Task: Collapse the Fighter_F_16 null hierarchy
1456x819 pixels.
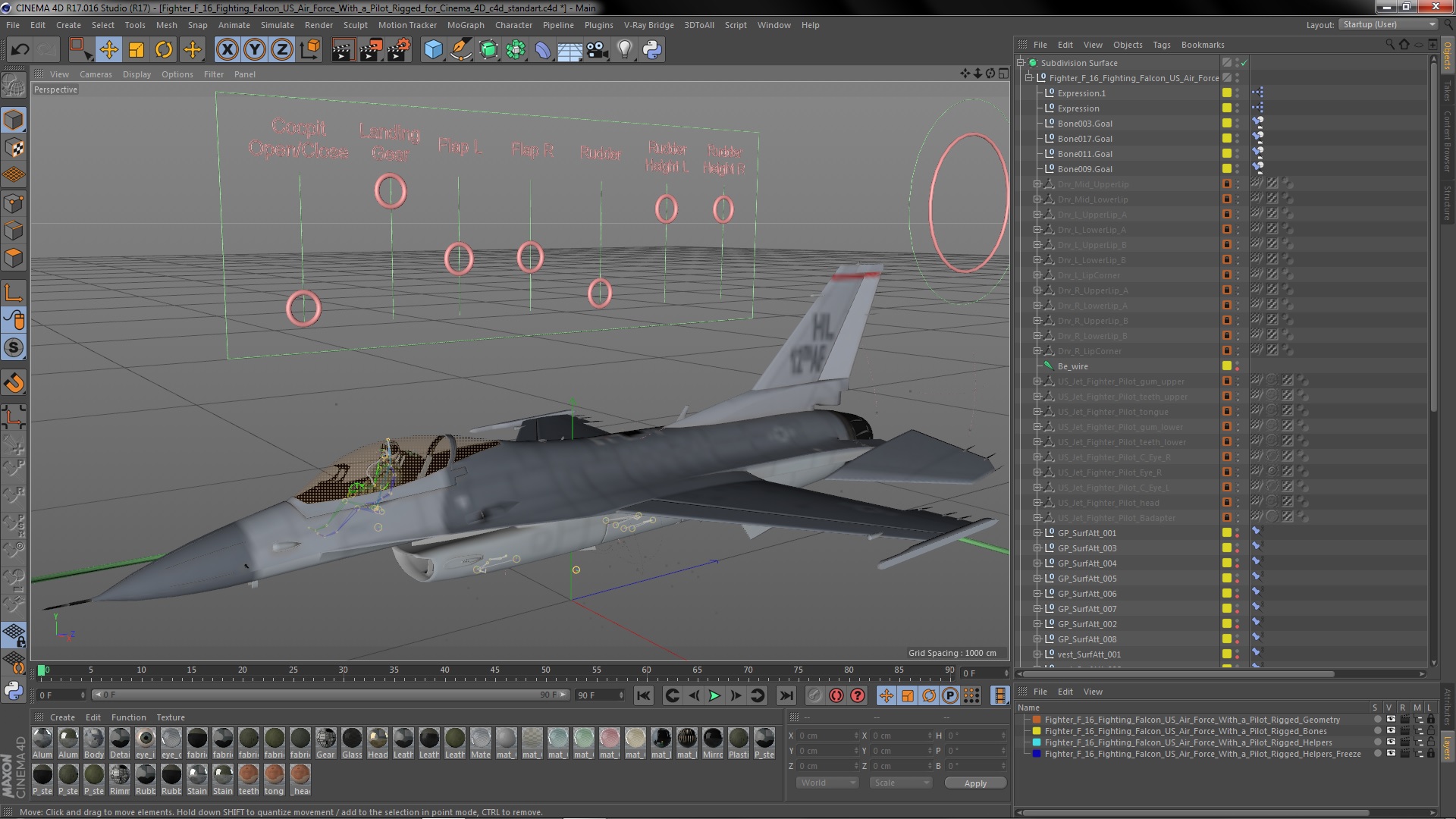Action: tap(1029, 78)
